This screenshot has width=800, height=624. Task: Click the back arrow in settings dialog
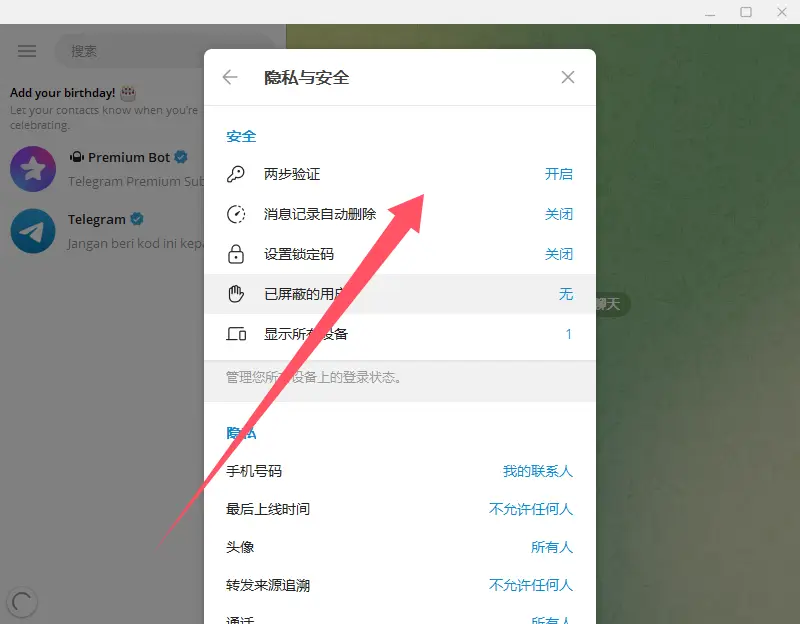tap(230, 77)
